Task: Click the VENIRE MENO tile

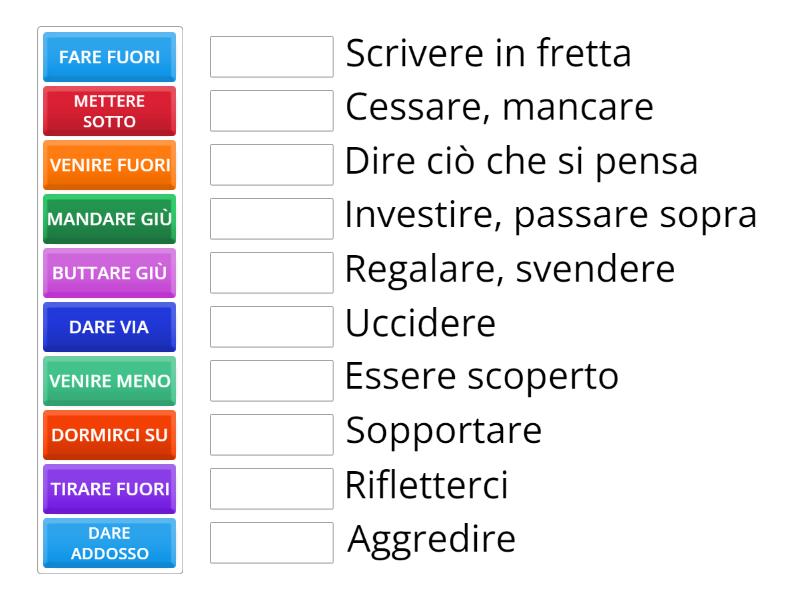Action: click(x=110, y=381)
